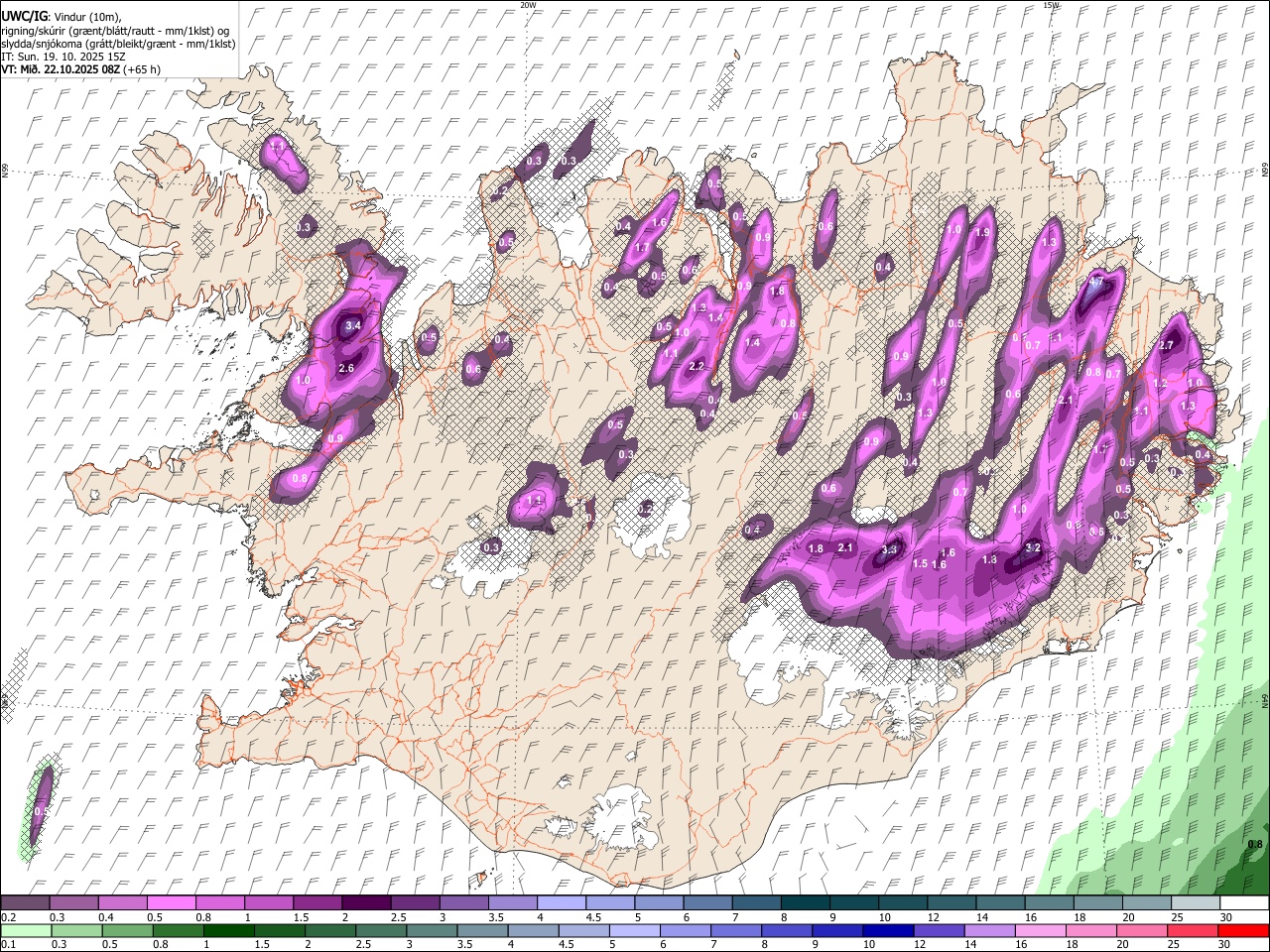Pick the pale pink 16 swatch in the lower legend row

coord(1040,930)
